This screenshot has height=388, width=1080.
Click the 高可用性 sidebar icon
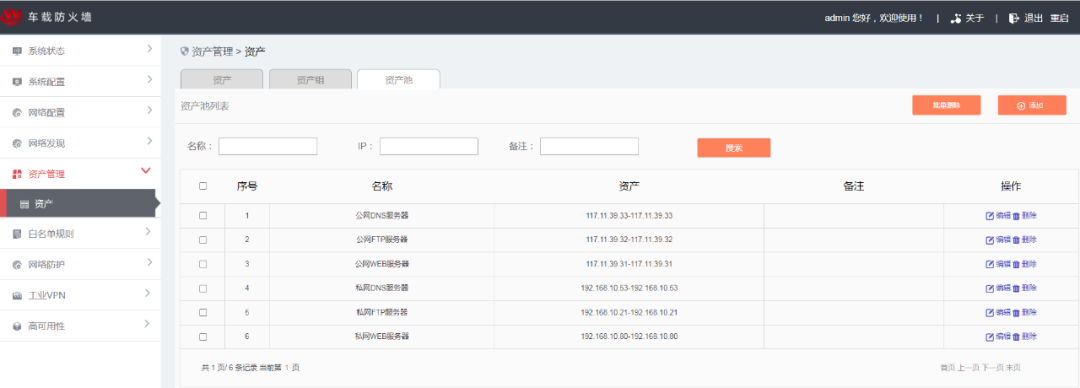pyautogui.click(x=17, y=327)
